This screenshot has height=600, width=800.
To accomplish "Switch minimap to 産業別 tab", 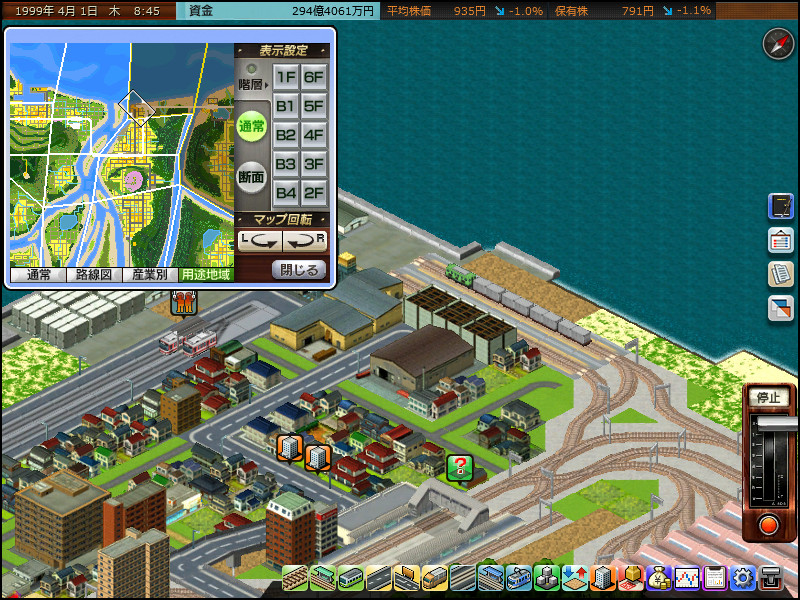I will (151, 274).
